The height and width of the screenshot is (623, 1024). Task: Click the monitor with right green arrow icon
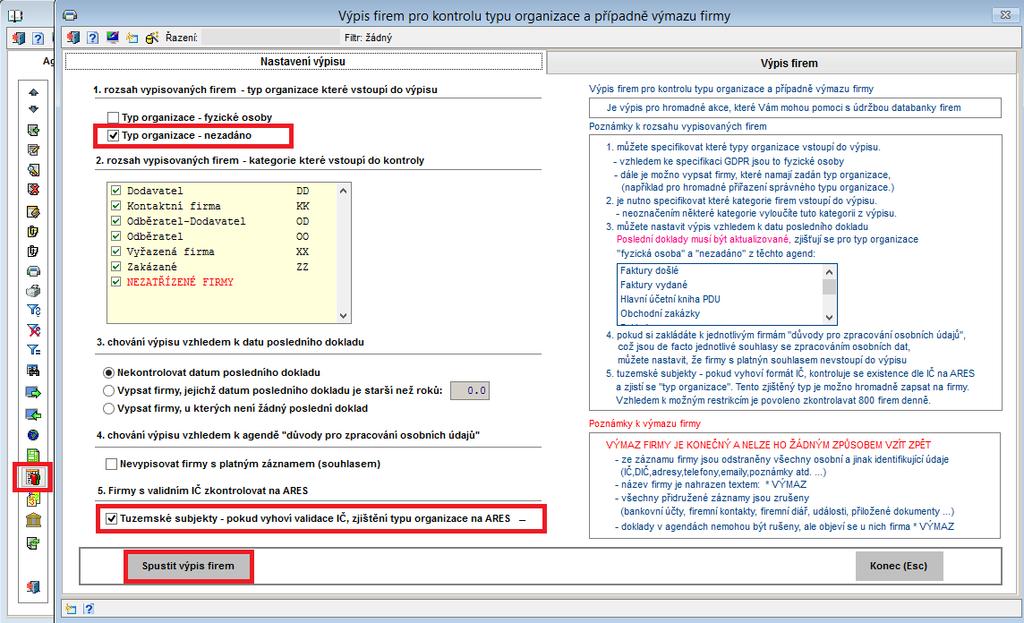click(x=33, y=392)
